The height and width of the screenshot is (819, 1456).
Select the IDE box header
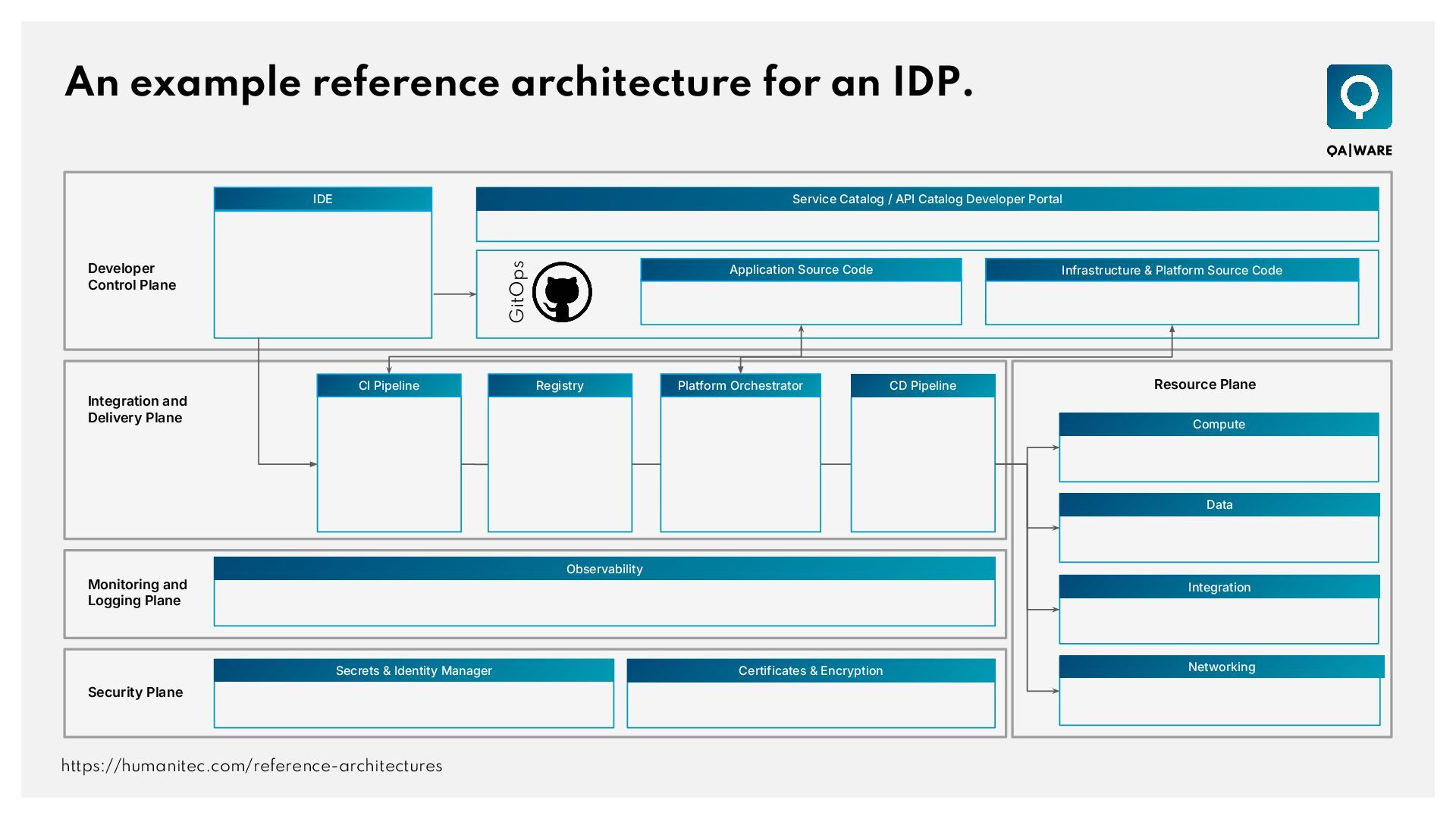click(322, 199)
